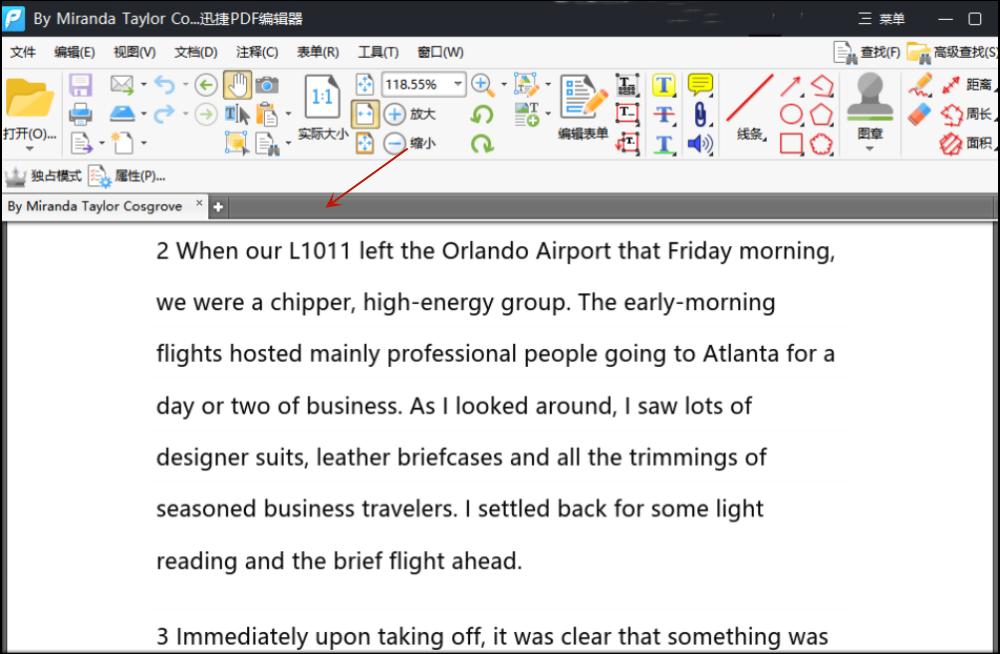Go to previous view with green left arrow
The image size is (1000, 654).
[x=205, y=85]
